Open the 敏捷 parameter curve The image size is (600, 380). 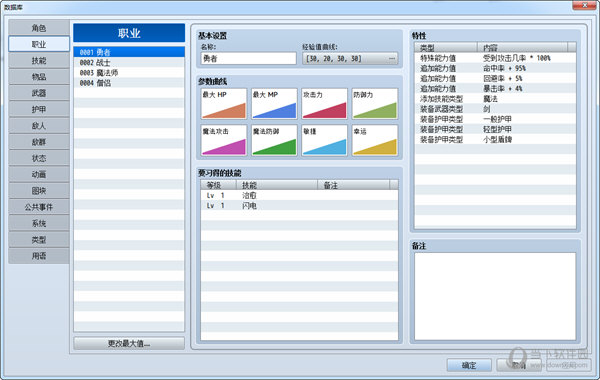[324, 140]
